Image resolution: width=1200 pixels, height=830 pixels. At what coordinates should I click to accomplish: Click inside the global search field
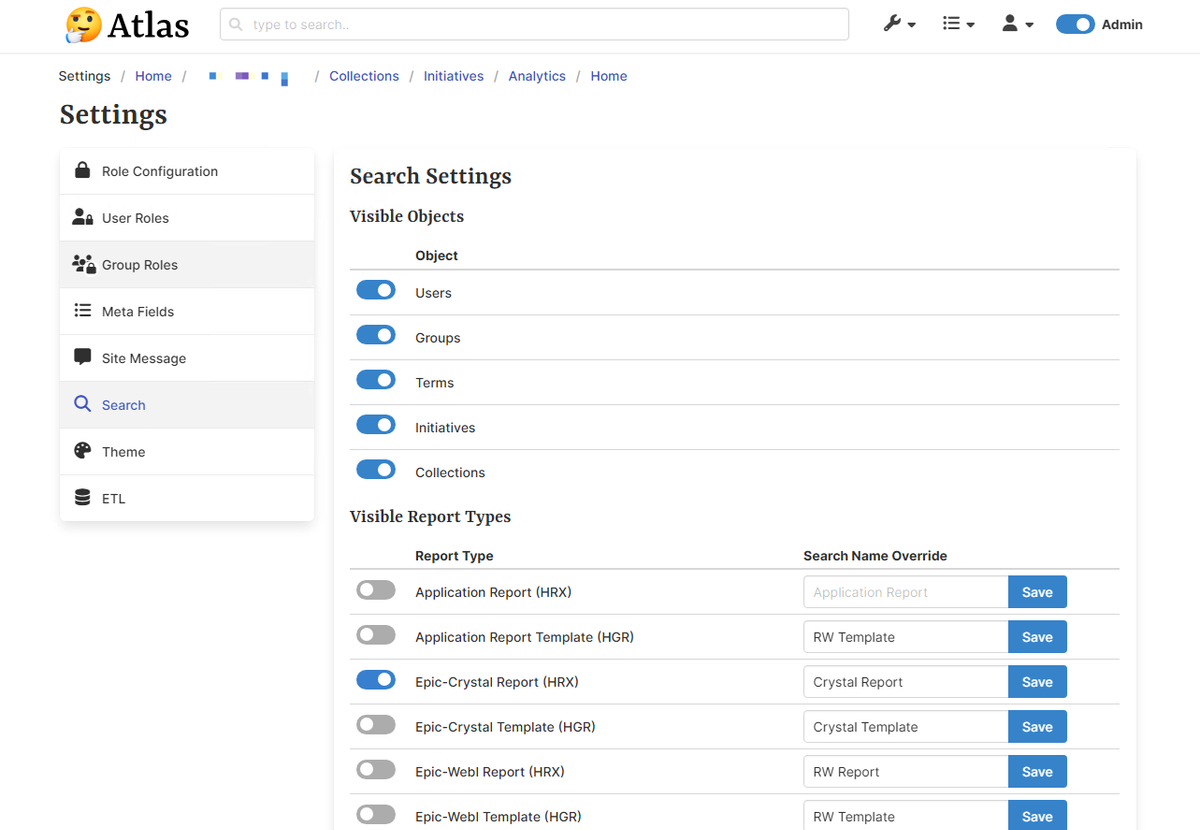coord(534,24)
